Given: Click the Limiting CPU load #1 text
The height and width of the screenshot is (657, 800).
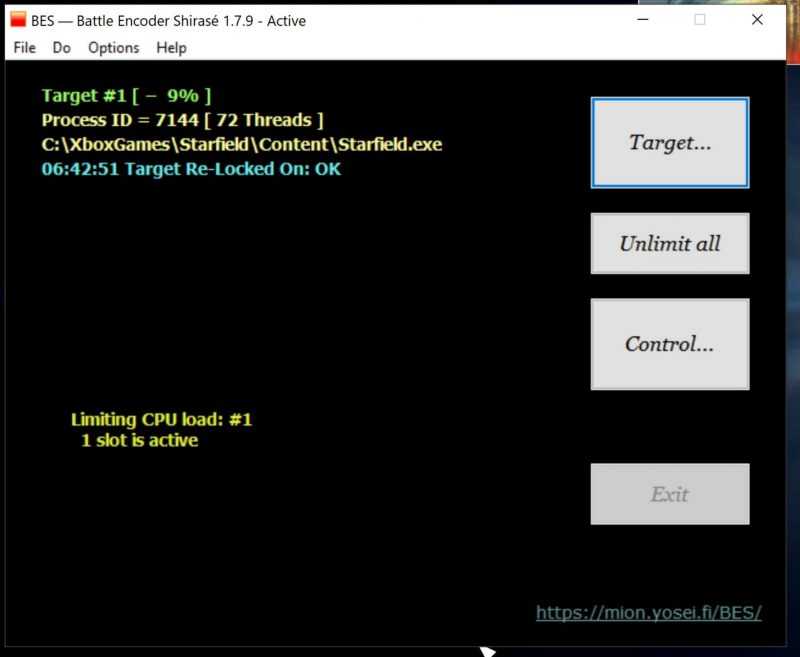Looking at the screenshot, I should pos(161,419).
